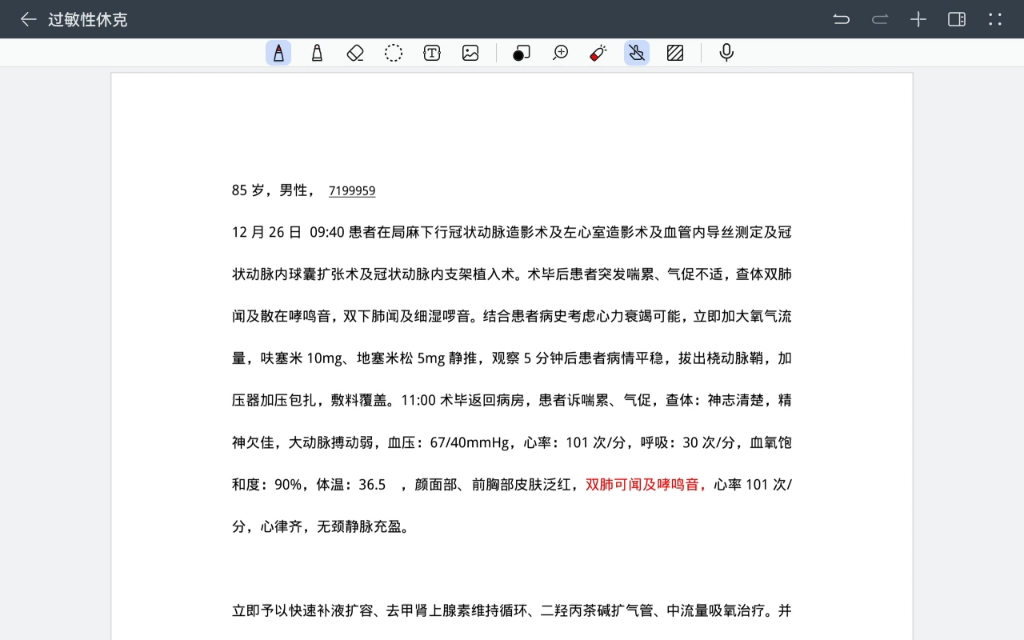Open the sticky note shape tool

[x=521, y=52]
